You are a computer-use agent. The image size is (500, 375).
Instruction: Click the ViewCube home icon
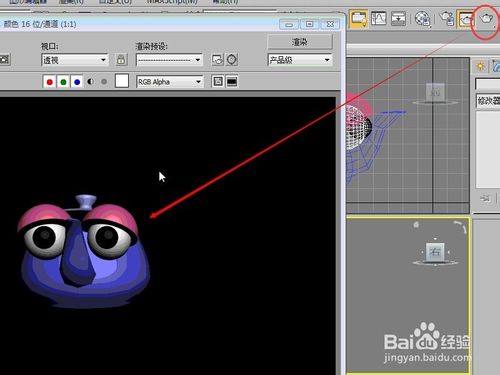tap(416, 225)
